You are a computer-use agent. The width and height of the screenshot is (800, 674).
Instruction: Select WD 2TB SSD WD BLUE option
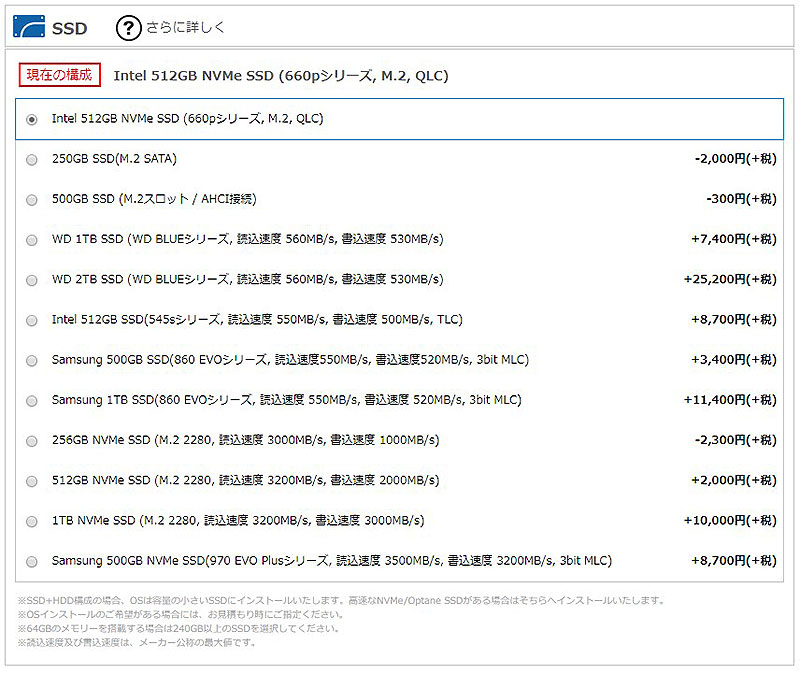point(32,280)
